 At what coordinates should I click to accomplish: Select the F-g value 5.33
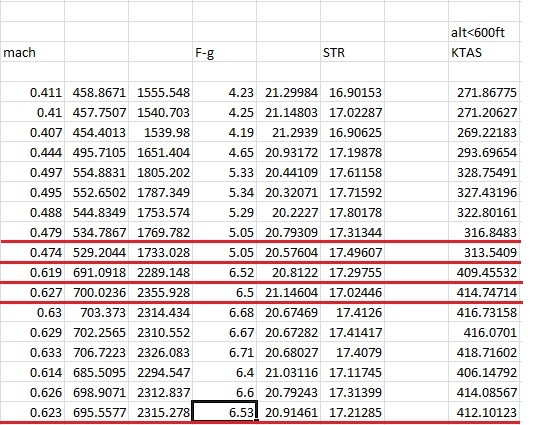click(x=225, y=172)
